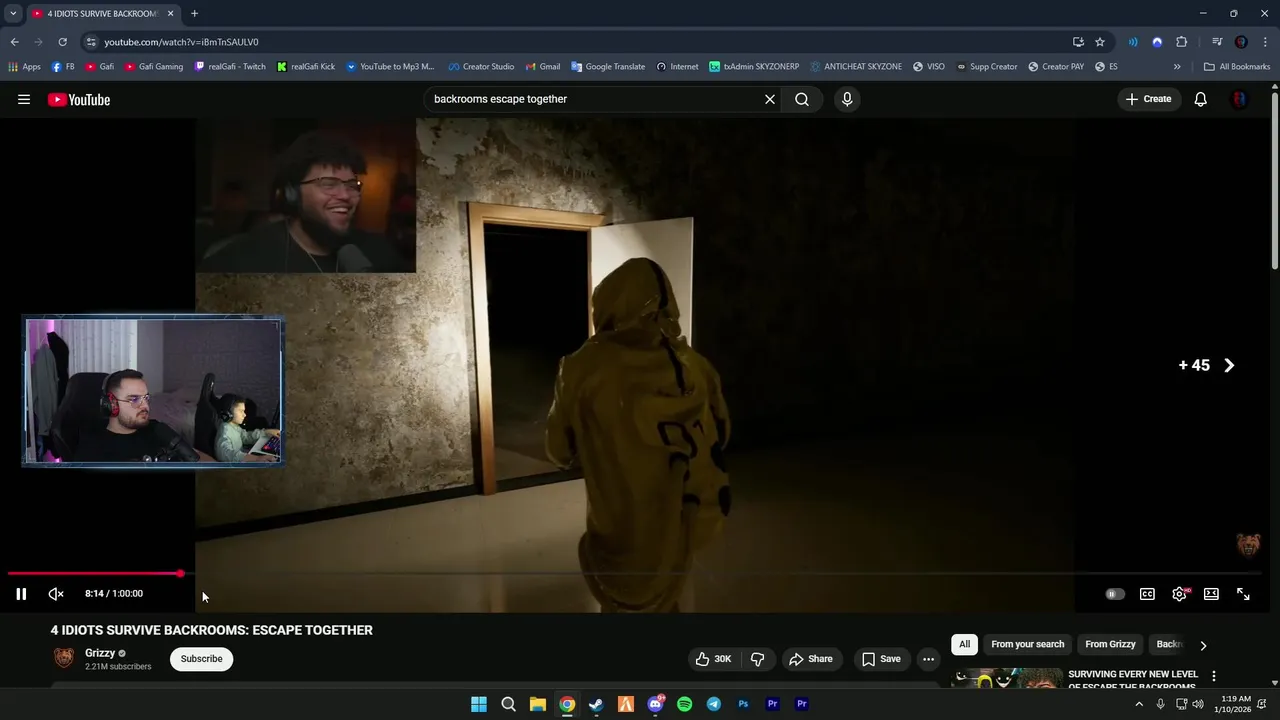1280x720 pixels.
Task: Enter full screen mode
Action: pyautogui.click(x=1243, y=594)
